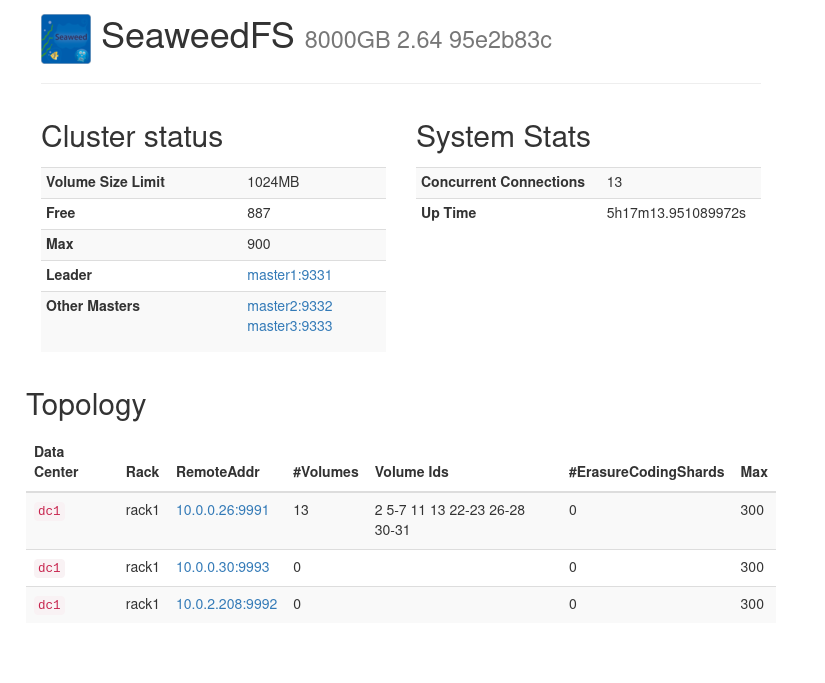This screenshot has height=683, width=825.
Task: Click erasure shards 0 in the 10.0.0.26:9991 row
Action: pos(572,510)
